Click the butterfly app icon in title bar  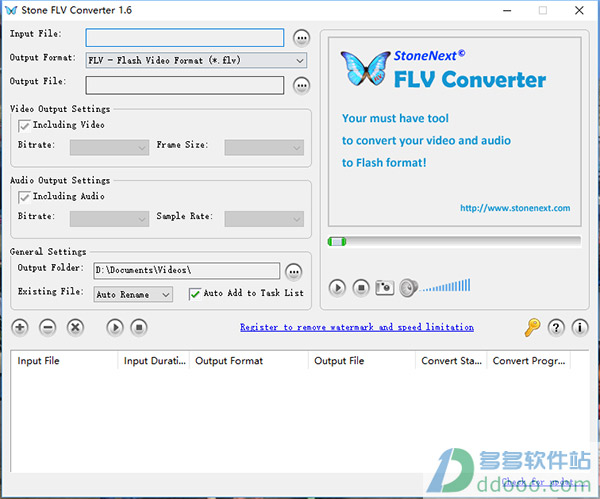pos(11,10)
